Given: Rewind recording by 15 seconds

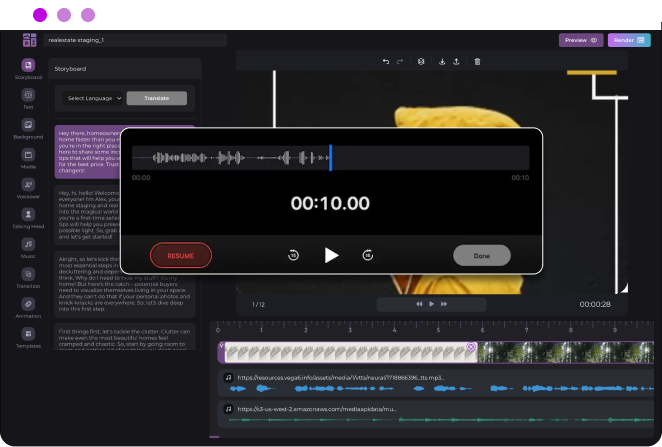Looking at the screenshot, I should click(x=293, y=255).
